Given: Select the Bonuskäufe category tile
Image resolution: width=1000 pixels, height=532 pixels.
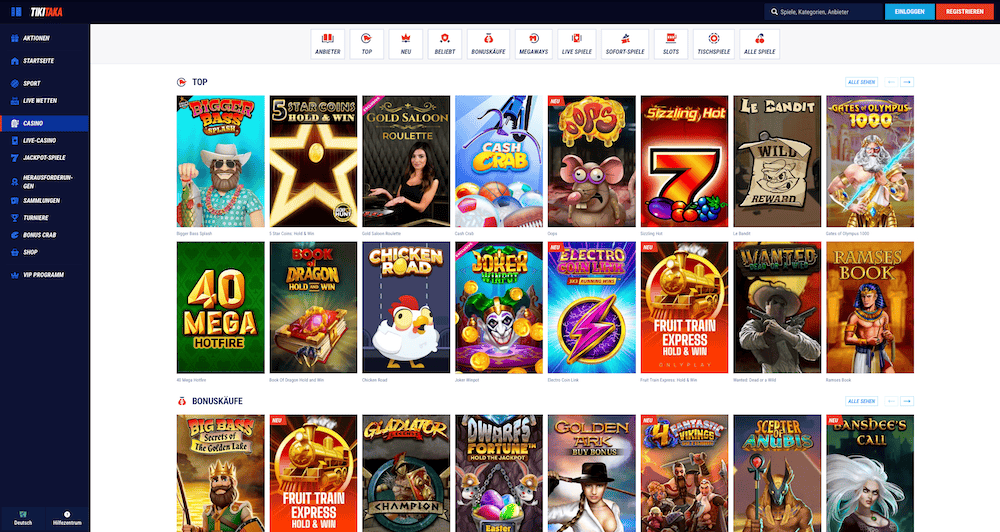Looking at the screenshot, I should tap(488, 44).
